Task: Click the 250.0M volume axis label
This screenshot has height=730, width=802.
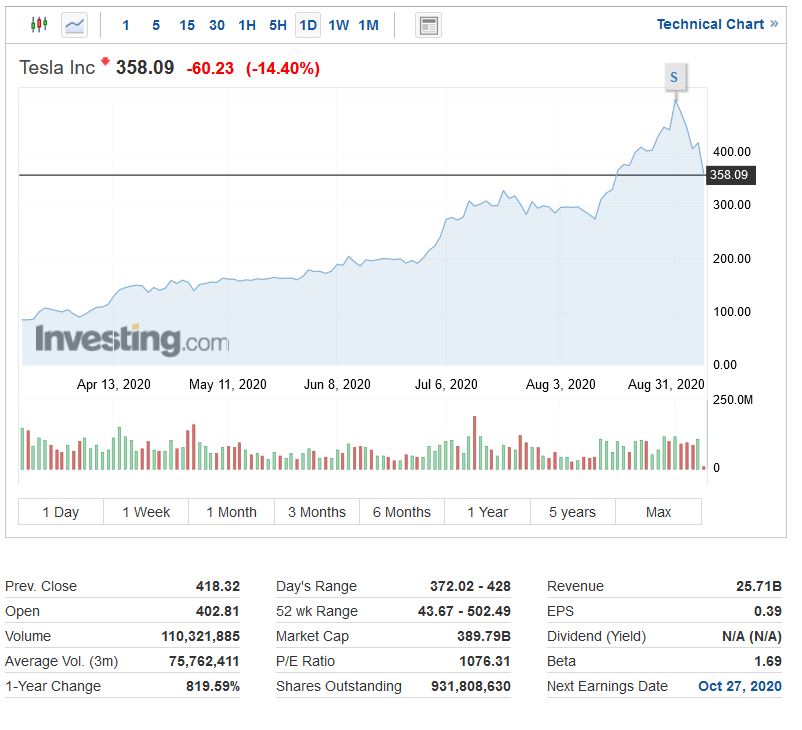Action: tap(733, 400)
